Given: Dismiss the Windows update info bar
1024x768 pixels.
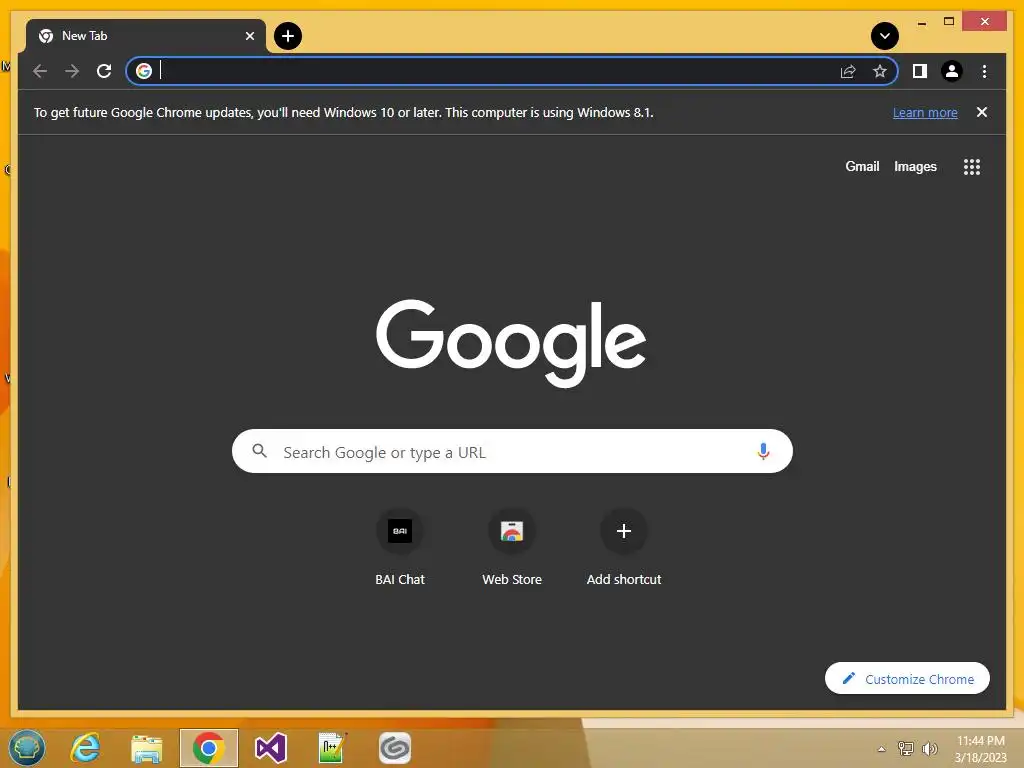Looking at the screenshot, I should (x=981, y=112).
